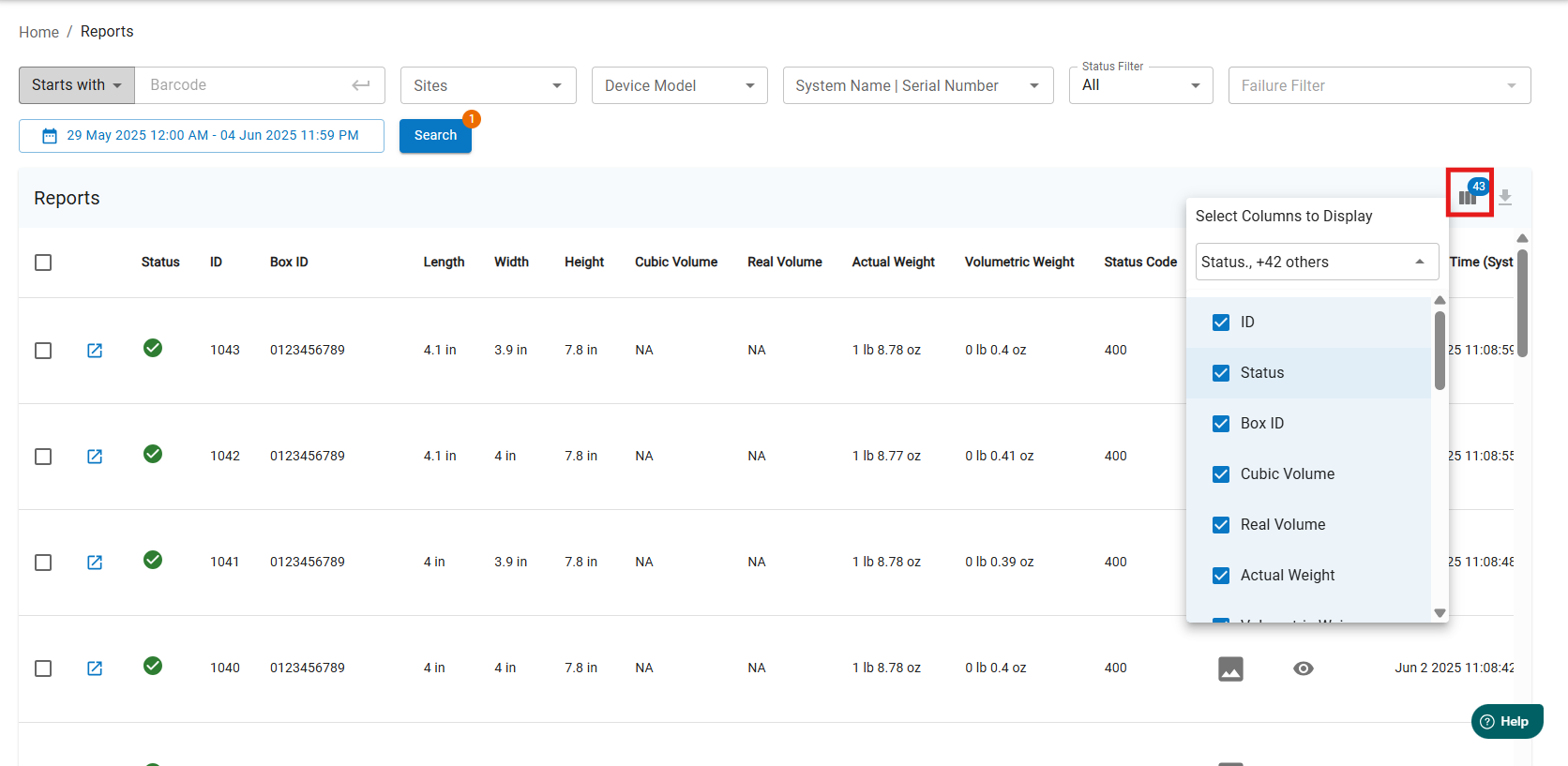Click the download reports icon
1568x766 pixels.
tap(1505, 197)
